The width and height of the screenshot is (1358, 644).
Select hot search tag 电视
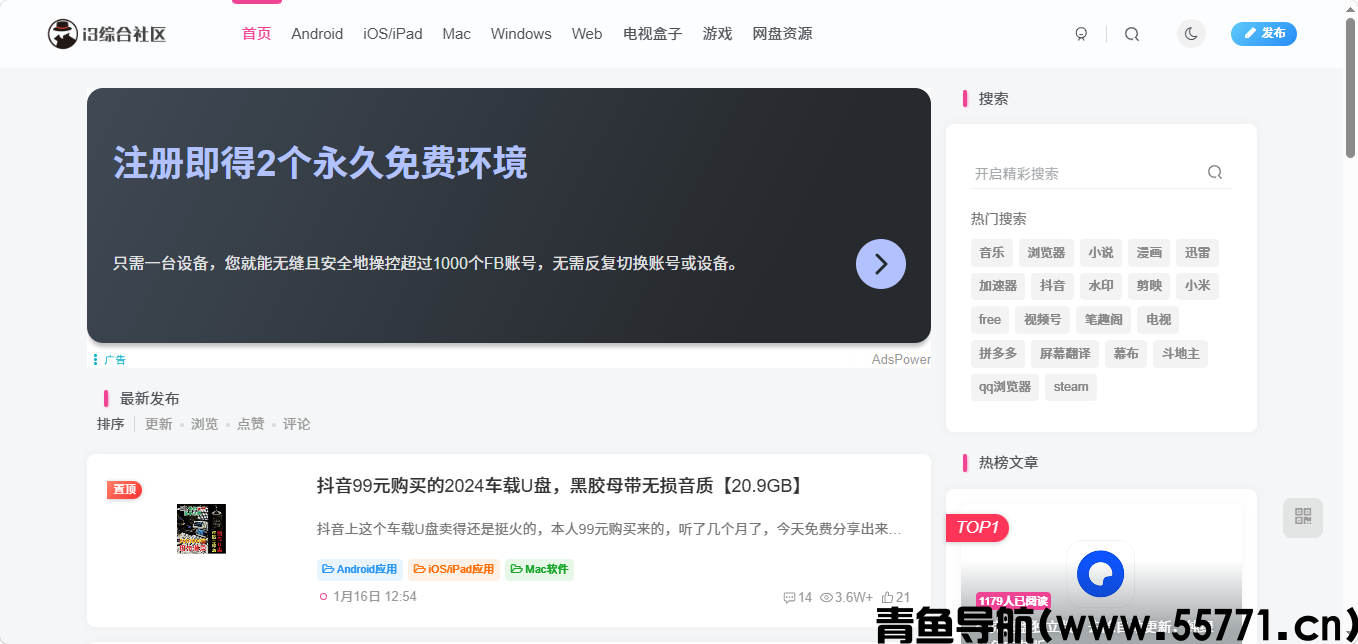pos(1158,320)
